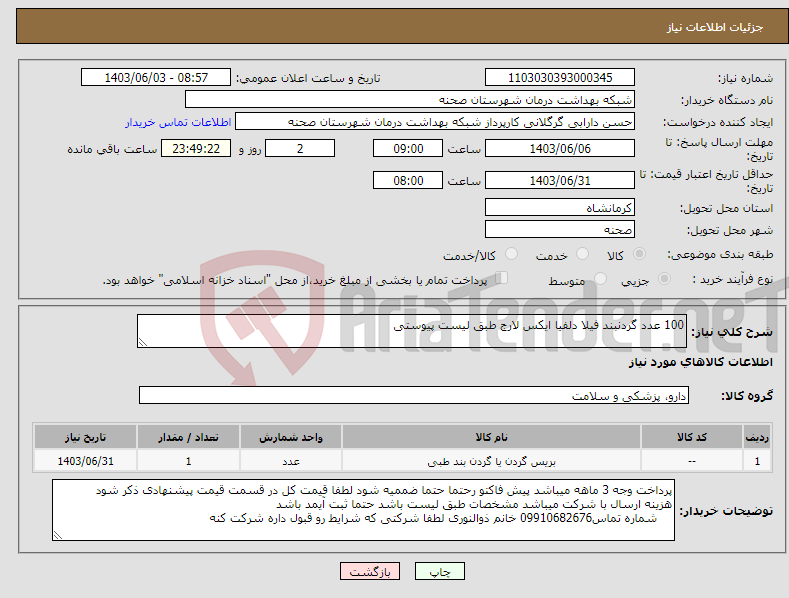Select the کالا radio button
This screenshot has width=789, height=598.
click(x=640, y=254)
